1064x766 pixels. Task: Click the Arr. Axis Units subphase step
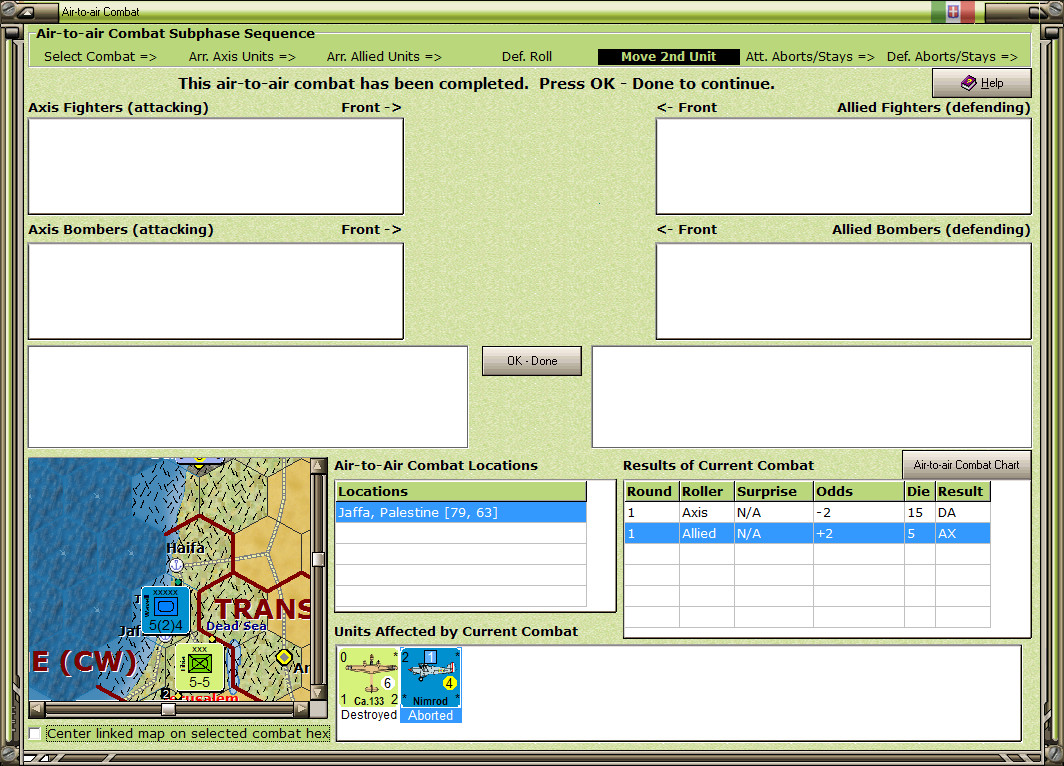click(242, 57)
